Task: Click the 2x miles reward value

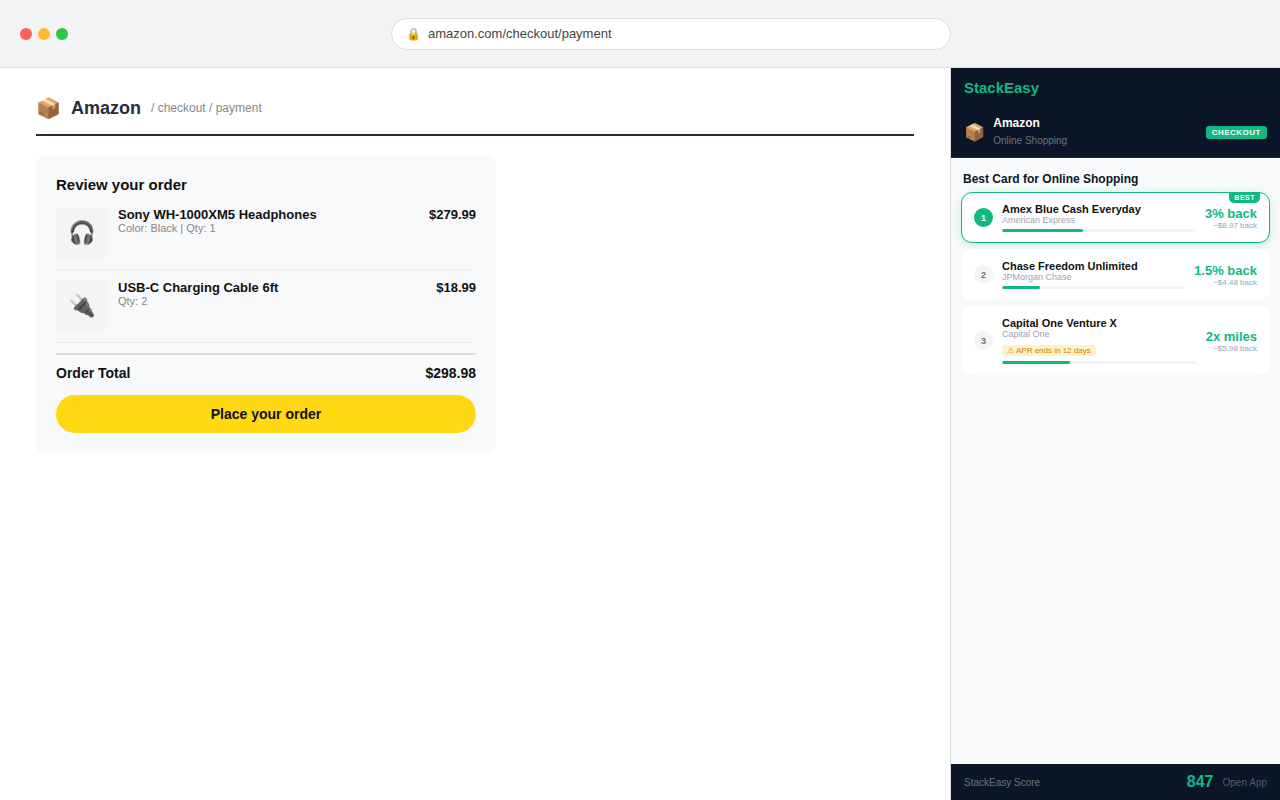Action: 1231,337
